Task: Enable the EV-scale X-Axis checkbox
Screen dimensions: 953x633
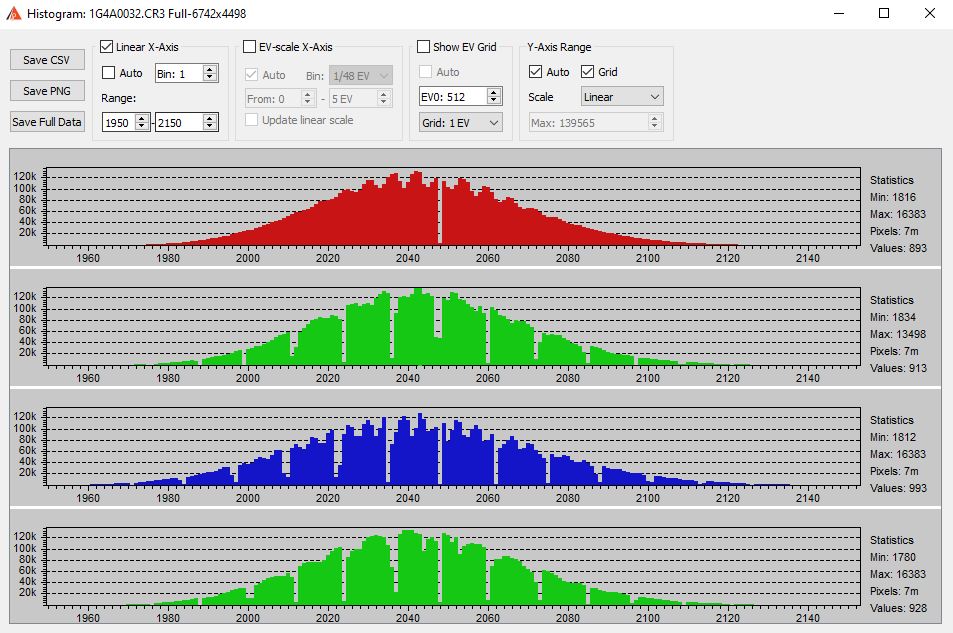Action: [250, 47]
